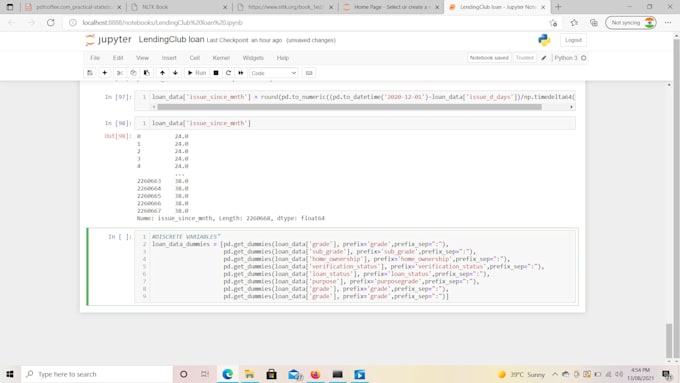Open the View menu
The width and height of the screenshot is (680, 383).
click(x=142, y=58)
